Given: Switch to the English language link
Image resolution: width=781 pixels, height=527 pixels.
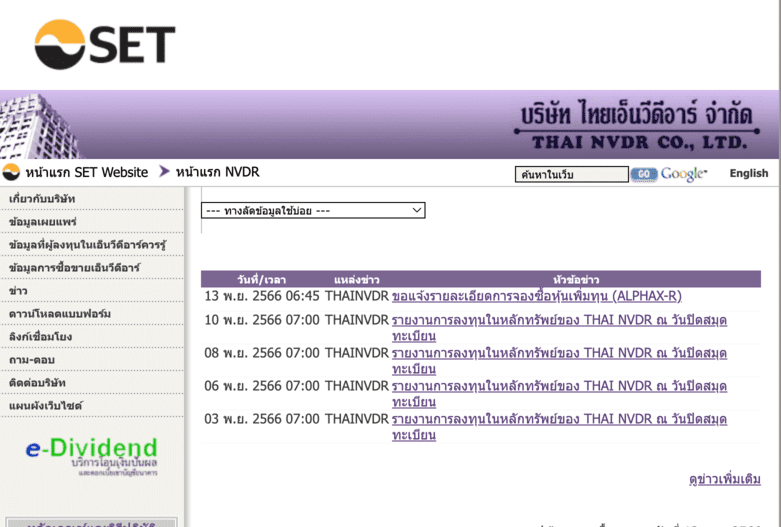Looking at the screenshot, I should [x=748, y=173].
